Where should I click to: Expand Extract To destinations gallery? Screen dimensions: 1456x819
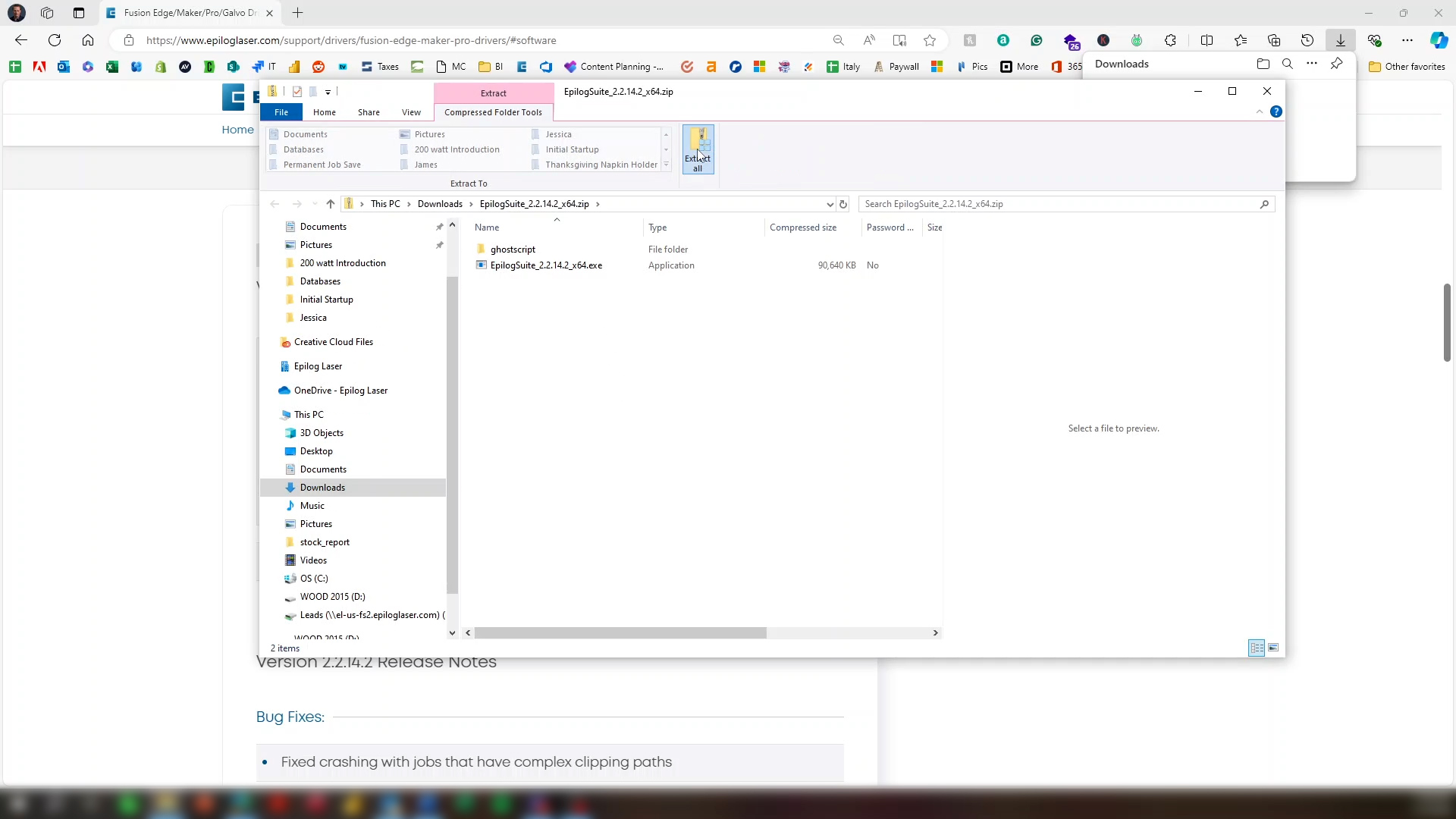666,165
